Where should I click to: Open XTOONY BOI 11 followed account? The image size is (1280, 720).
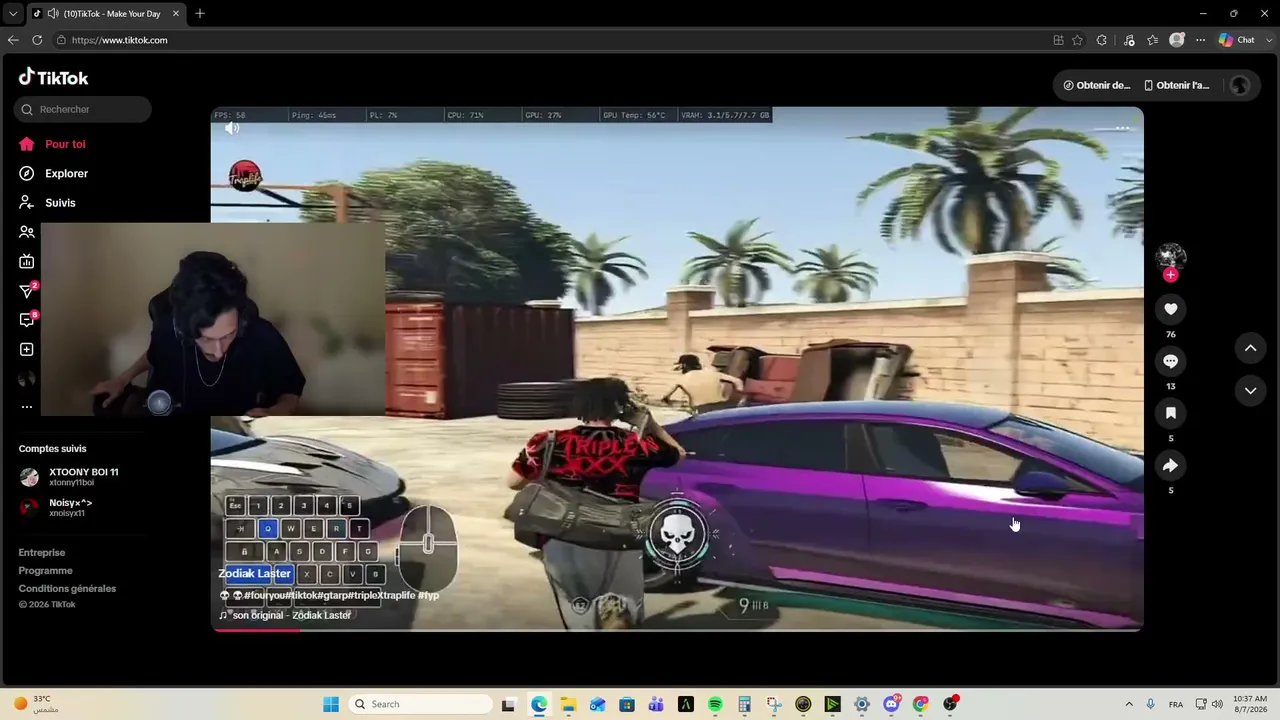pyautogui.click(x=69, y=476)
